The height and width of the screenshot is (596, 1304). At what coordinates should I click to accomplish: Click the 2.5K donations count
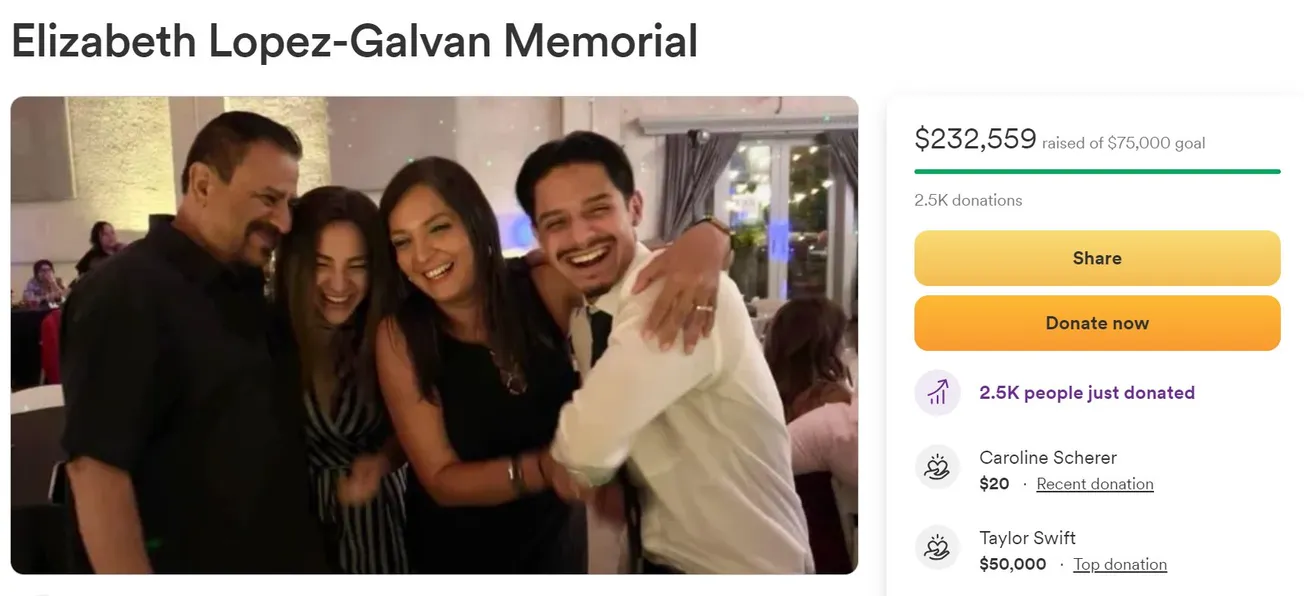click(968, 200)
